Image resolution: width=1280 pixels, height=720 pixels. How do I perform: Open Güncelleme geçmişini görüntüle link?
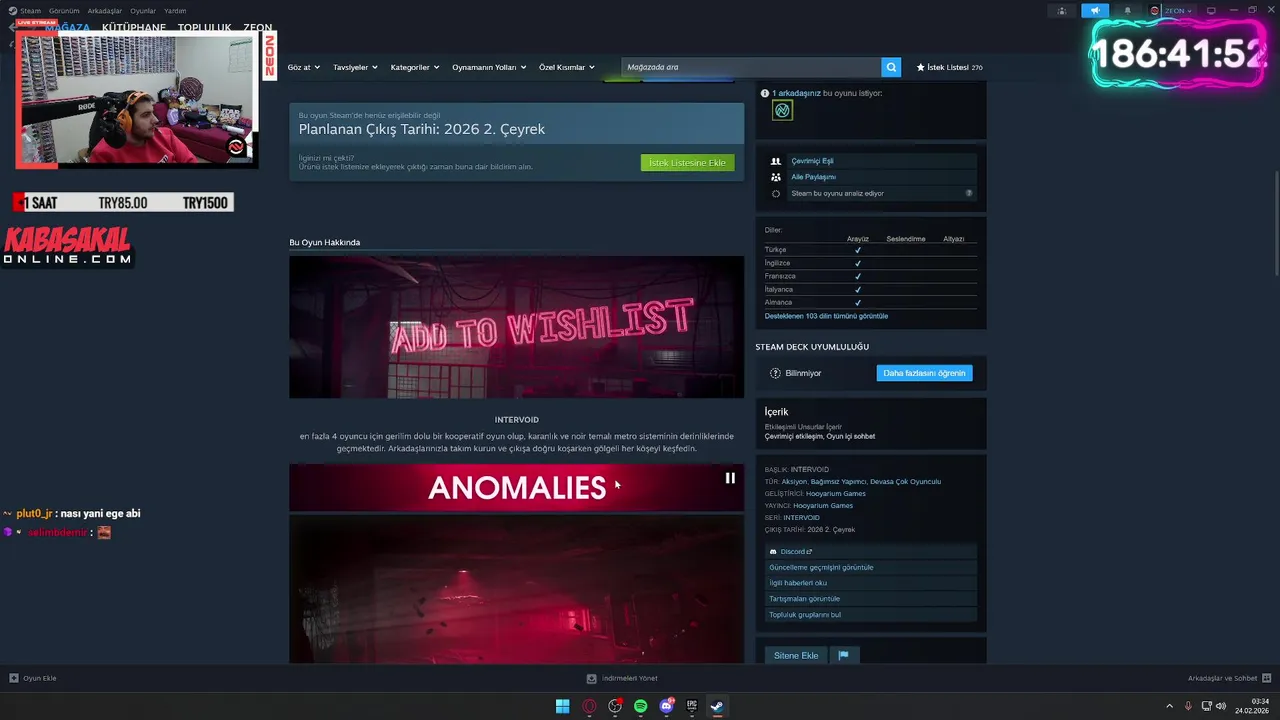pyautogui.click(x=821, y=567)
